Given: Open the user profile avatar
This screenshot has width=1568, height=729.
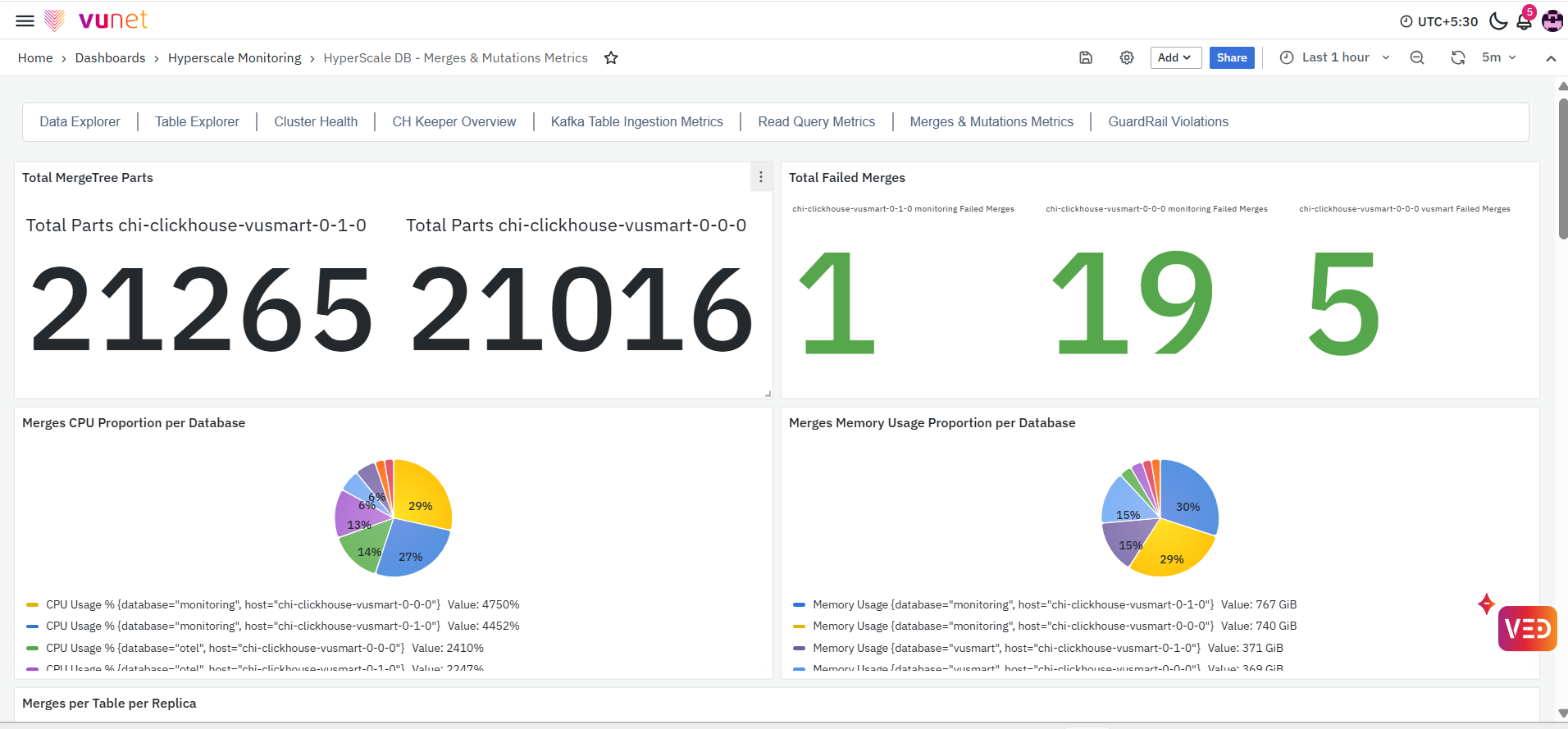Looking at the screenshot, I should [x=1552, y=21].
